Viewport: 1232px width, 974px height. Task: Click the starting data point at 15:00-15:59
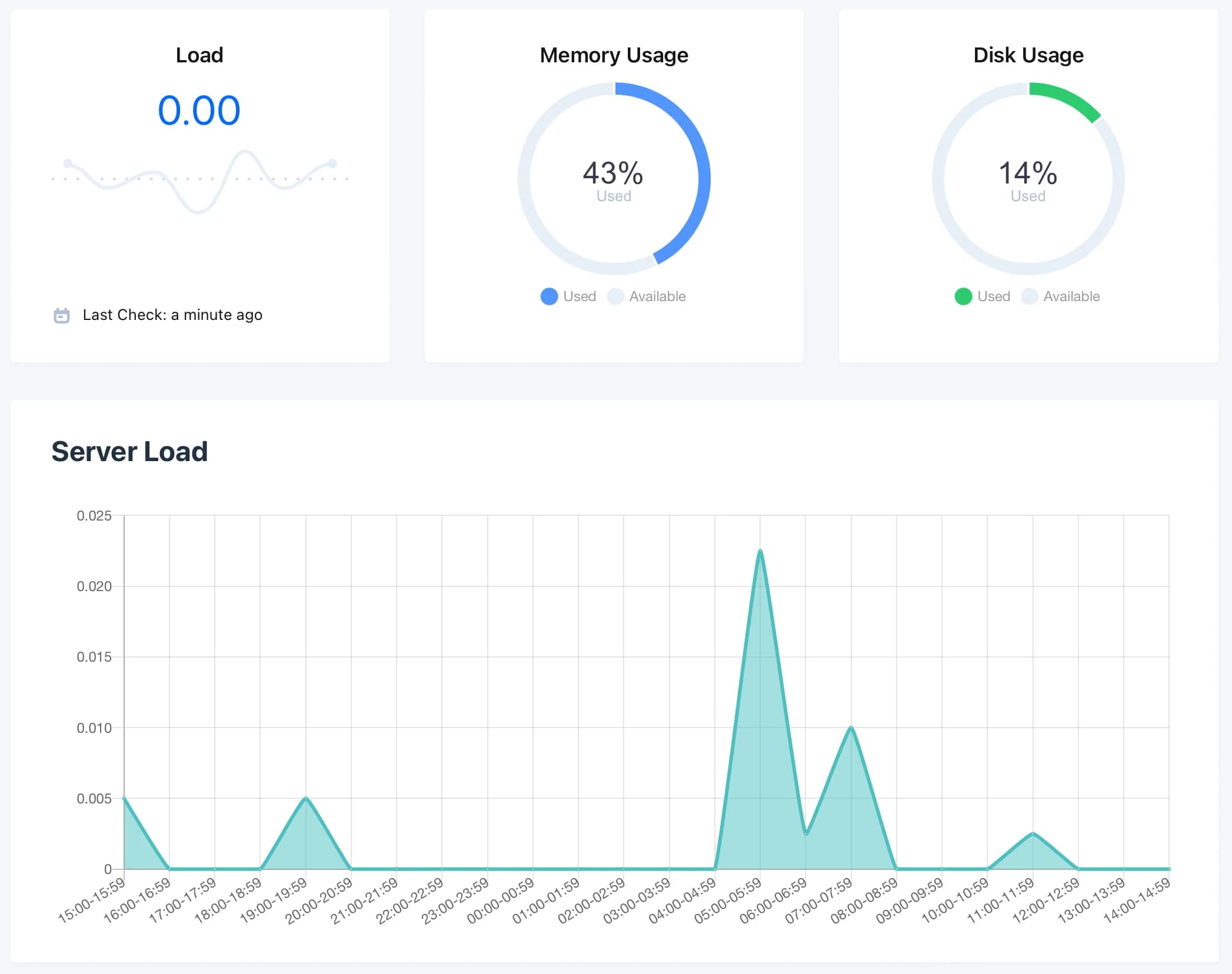point(124,798)
